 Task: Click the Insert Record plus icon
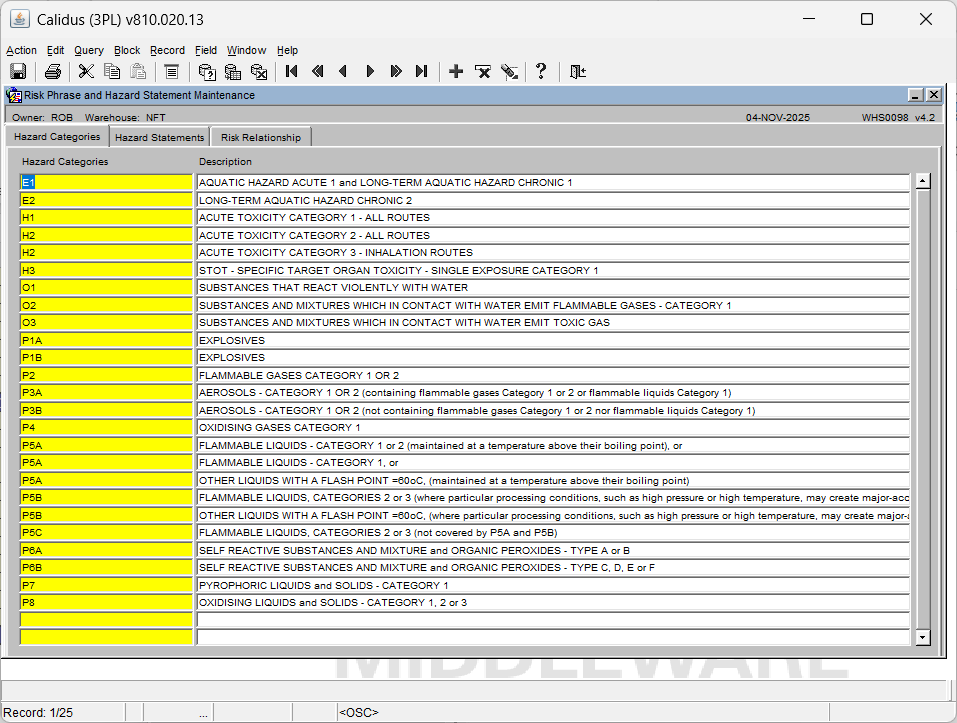point(456,71)
